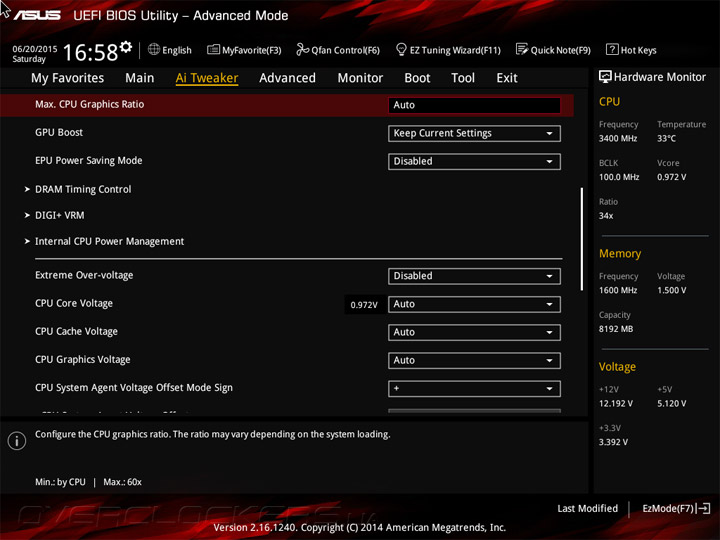Click the 3400 MHz CPU frequency value
This screenshot has height=540, width=720.
[618, 138]
